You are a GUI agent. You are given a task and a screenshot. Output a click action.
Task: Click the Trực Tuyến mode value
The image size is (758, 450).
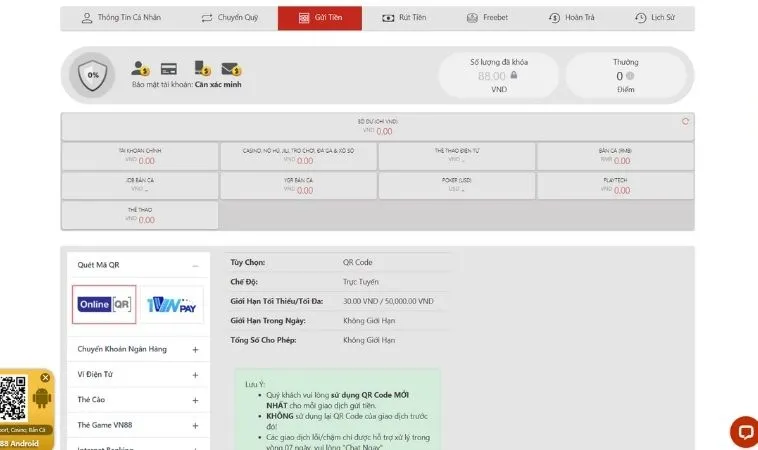[x=361, y=282]
